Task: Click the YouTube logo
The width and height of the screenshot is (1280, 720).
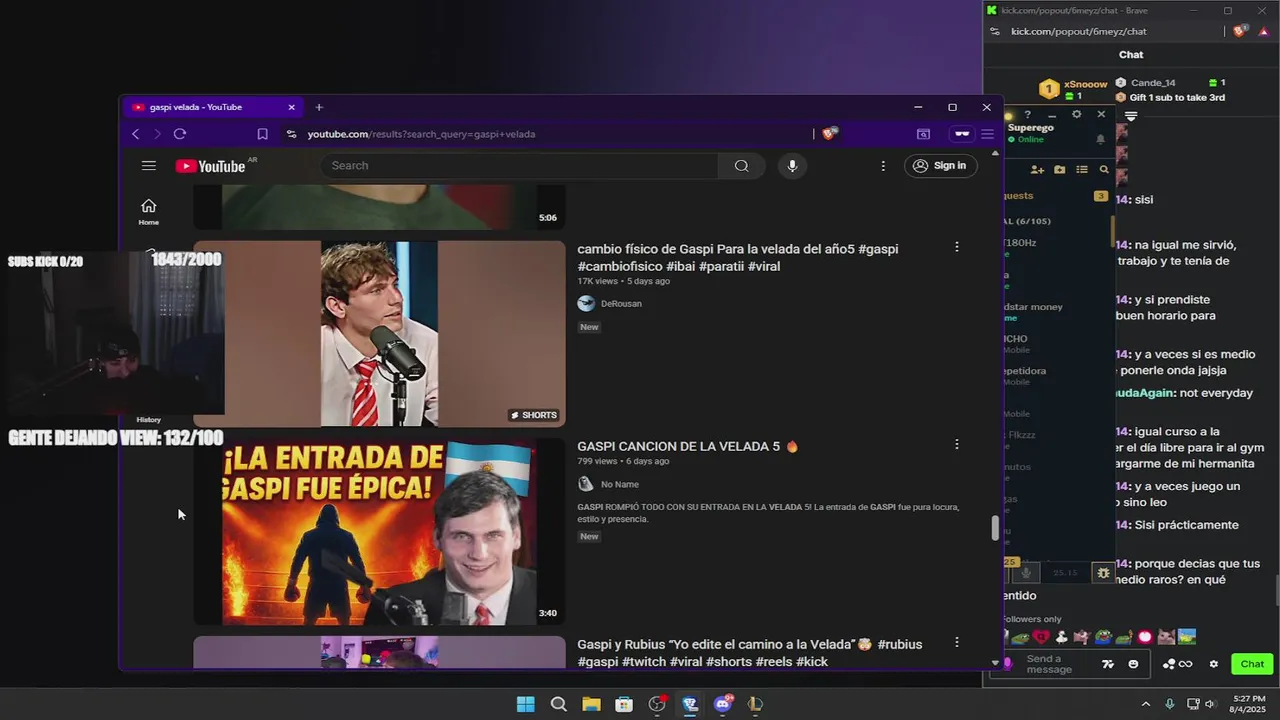Action: point(211,166)
